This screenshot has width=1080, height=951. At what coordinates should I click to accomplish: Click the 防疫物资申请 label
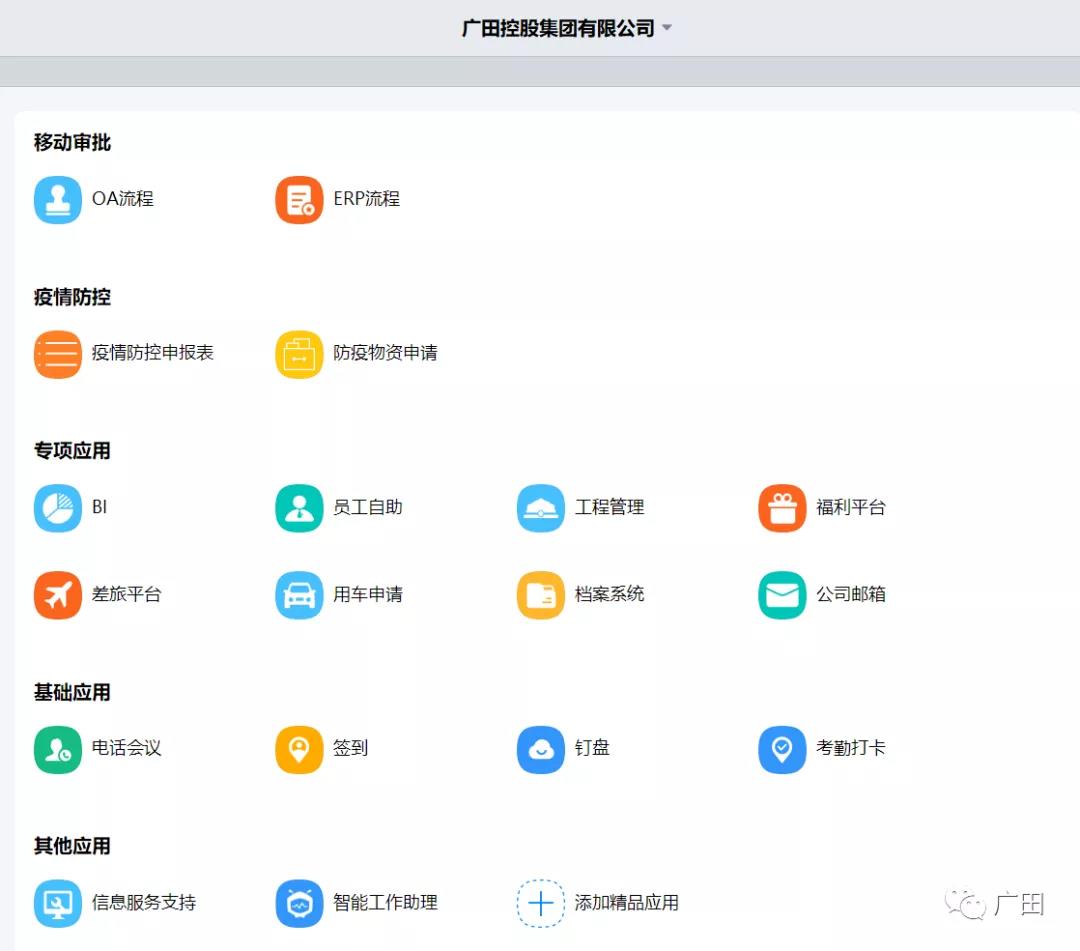tap(385, 353)
